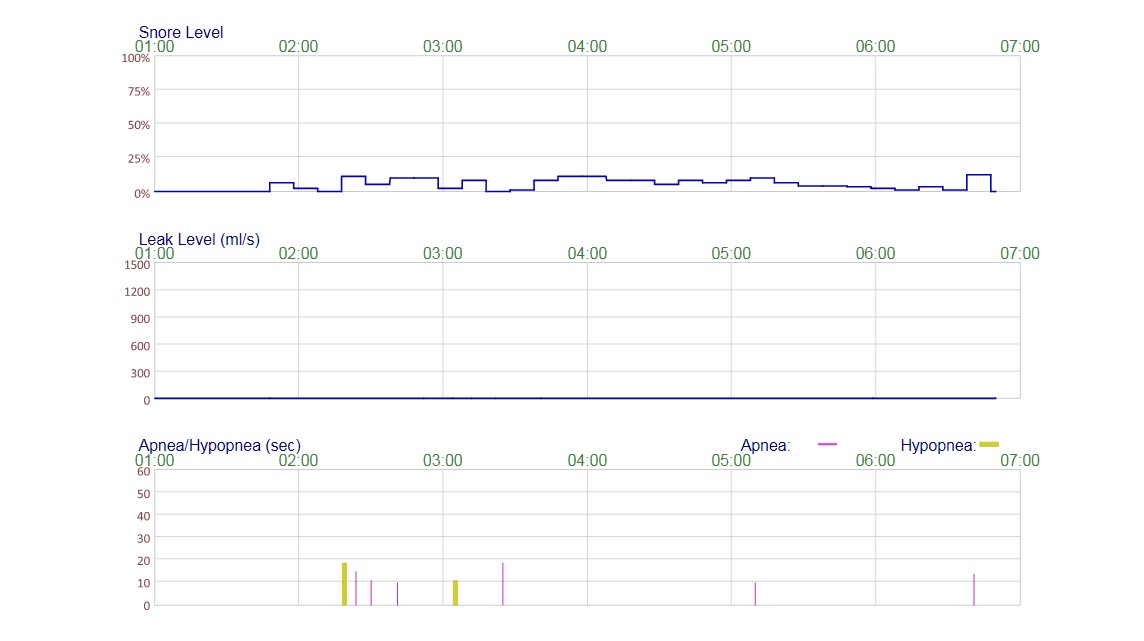Click the 1200 leak axis label
Screen dimensions: 1144x641
(x=137, y=292)
